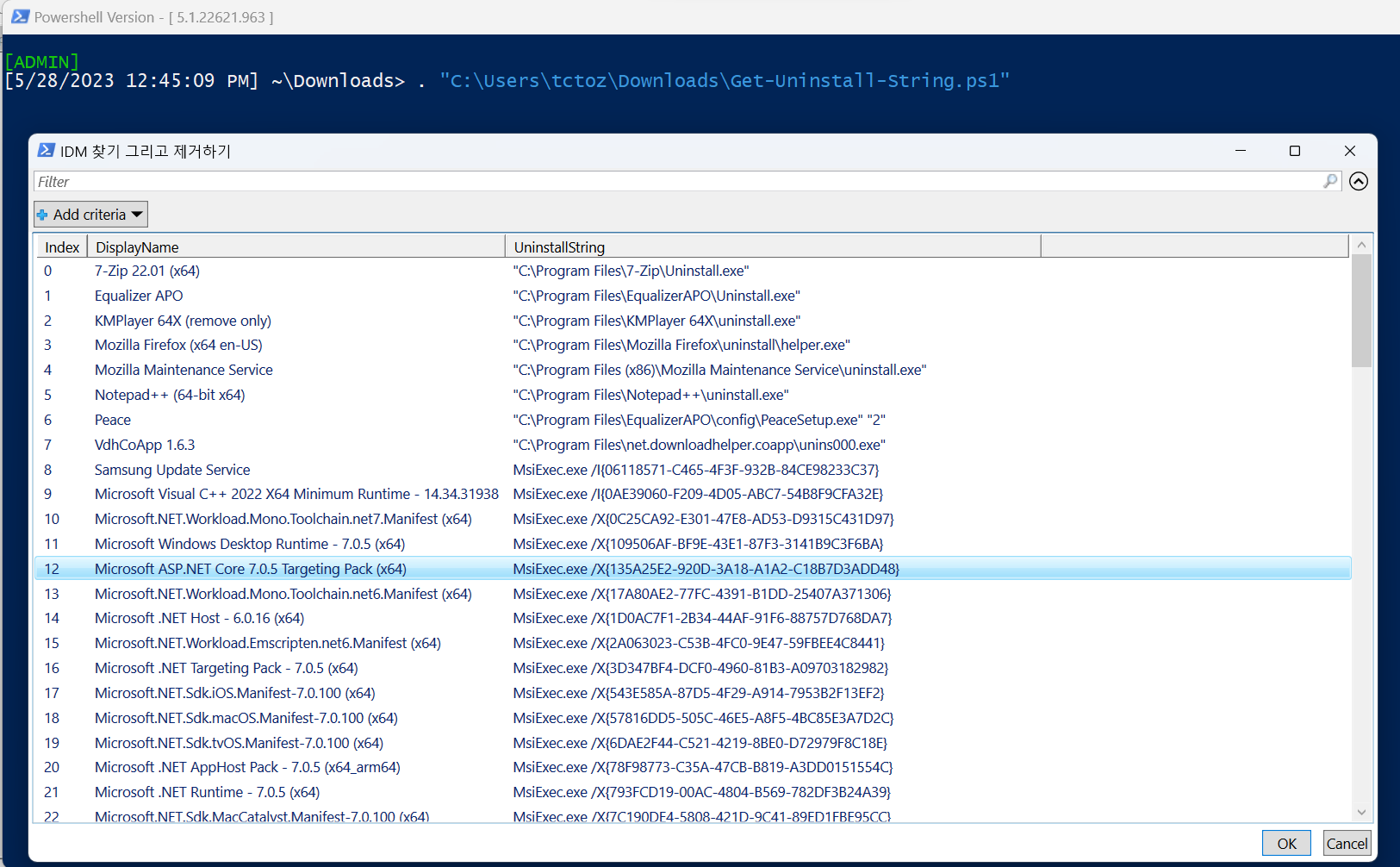Click the vertical scrollbar down arrow
The height and width of the screenshot is (867, 1400).
click(1361, 812)
